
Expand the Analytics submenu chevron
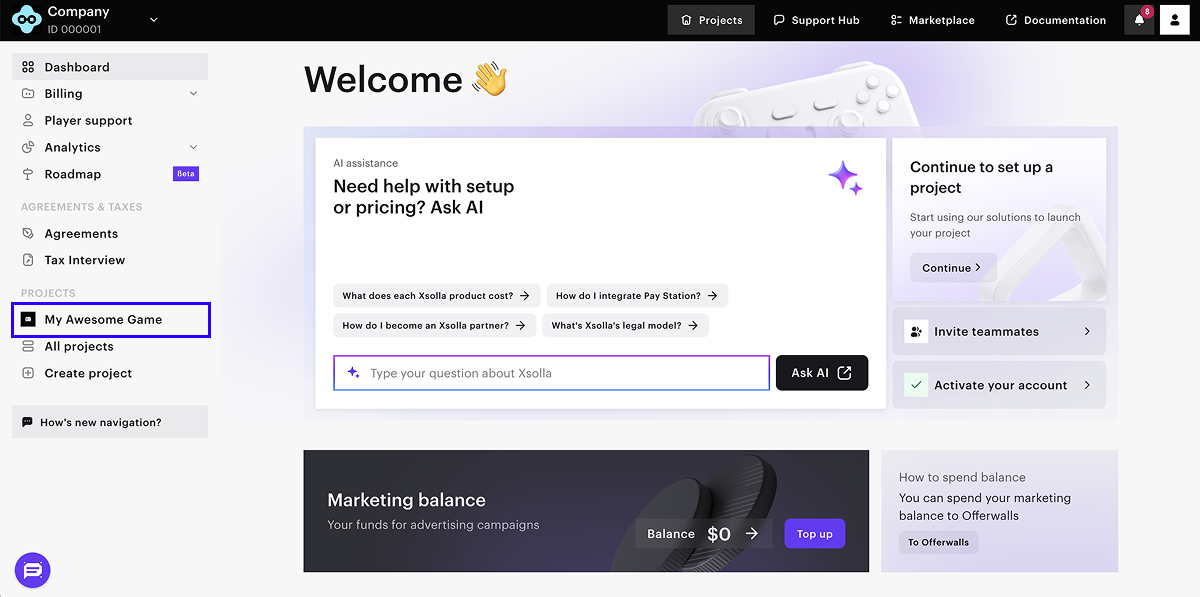[x=193, y=147]
